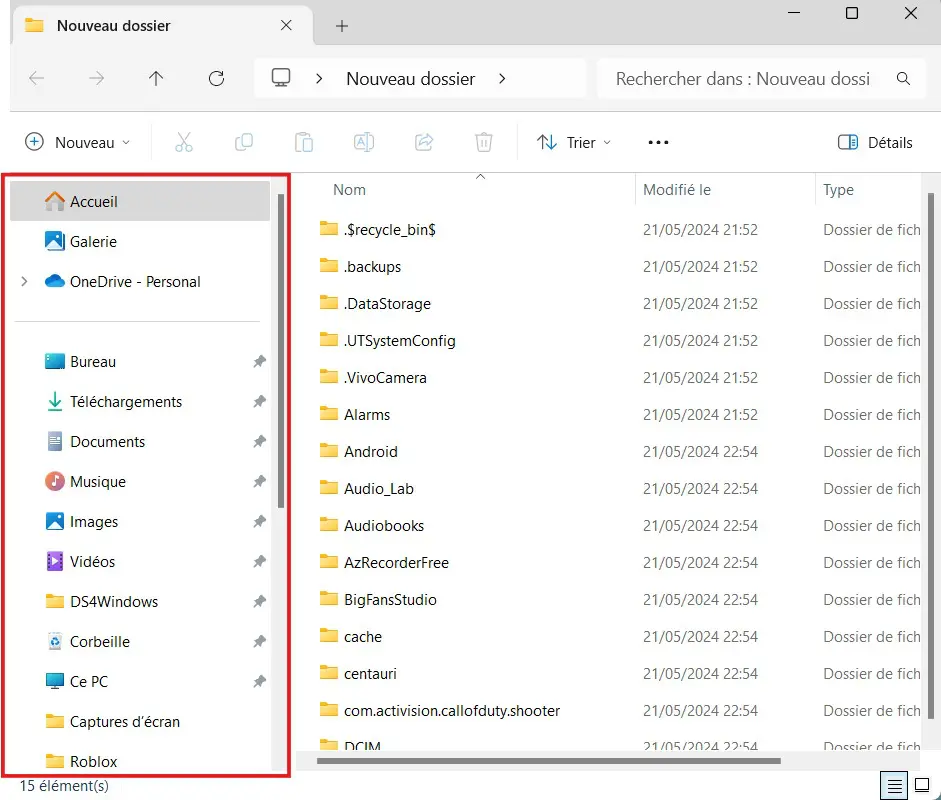The image size is (941, 800).
Task: Click the file list horizontal scrollbar
Action: point(549,761)
